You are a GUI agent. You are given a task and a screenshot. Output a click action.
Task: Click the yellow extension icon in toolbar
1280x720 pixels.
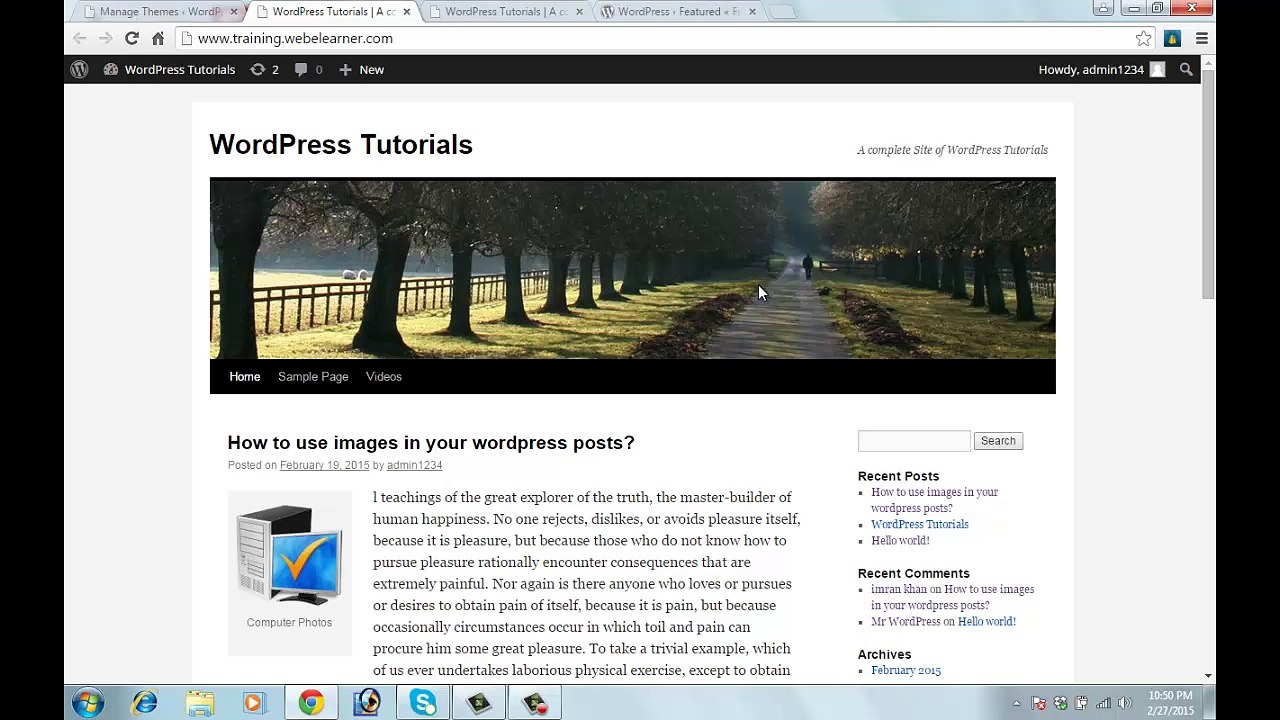click(1173, 38)
